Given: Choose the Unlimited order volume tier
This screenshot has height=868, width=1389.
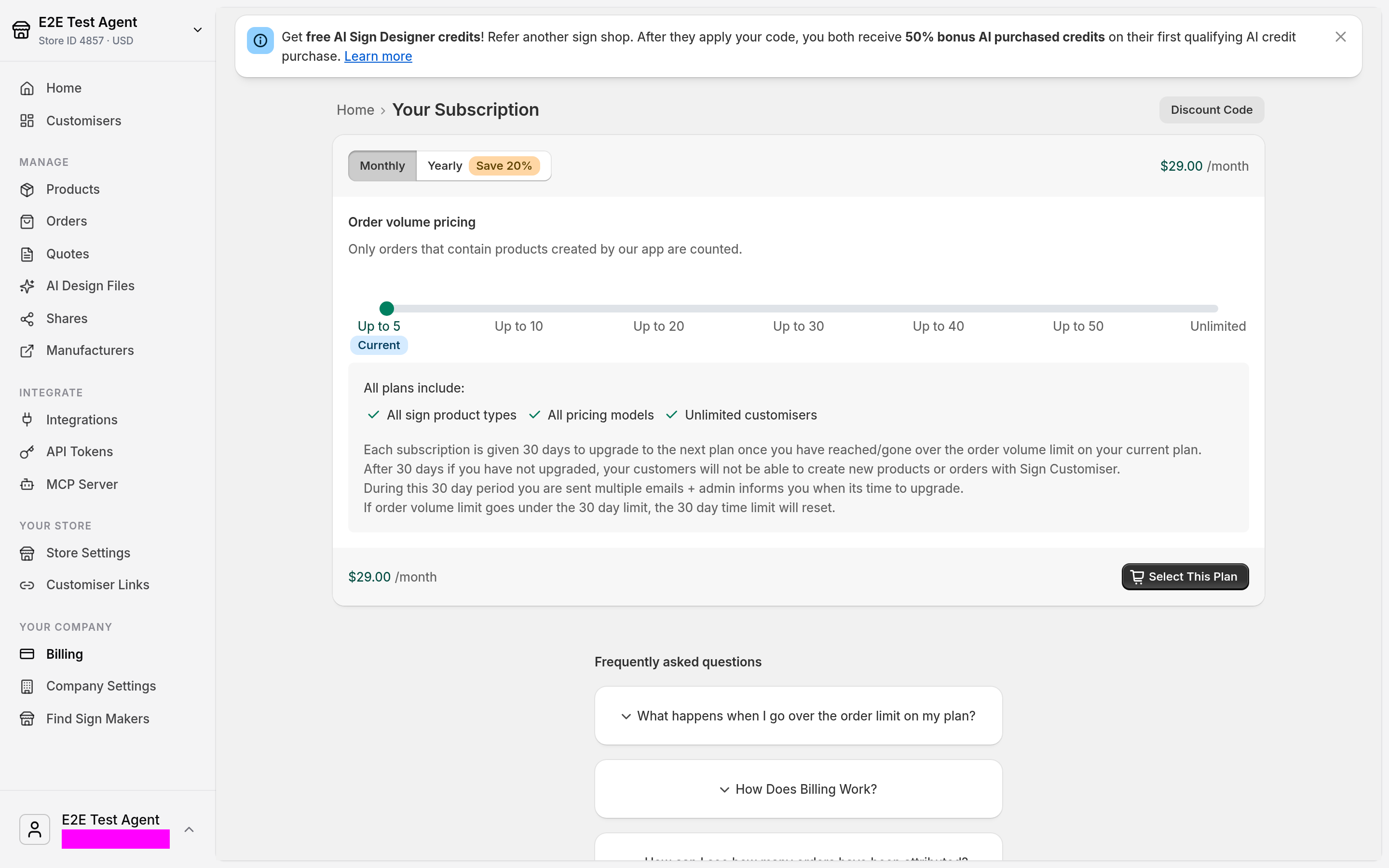Looking at the screenshot, I should click(1218, 326).
